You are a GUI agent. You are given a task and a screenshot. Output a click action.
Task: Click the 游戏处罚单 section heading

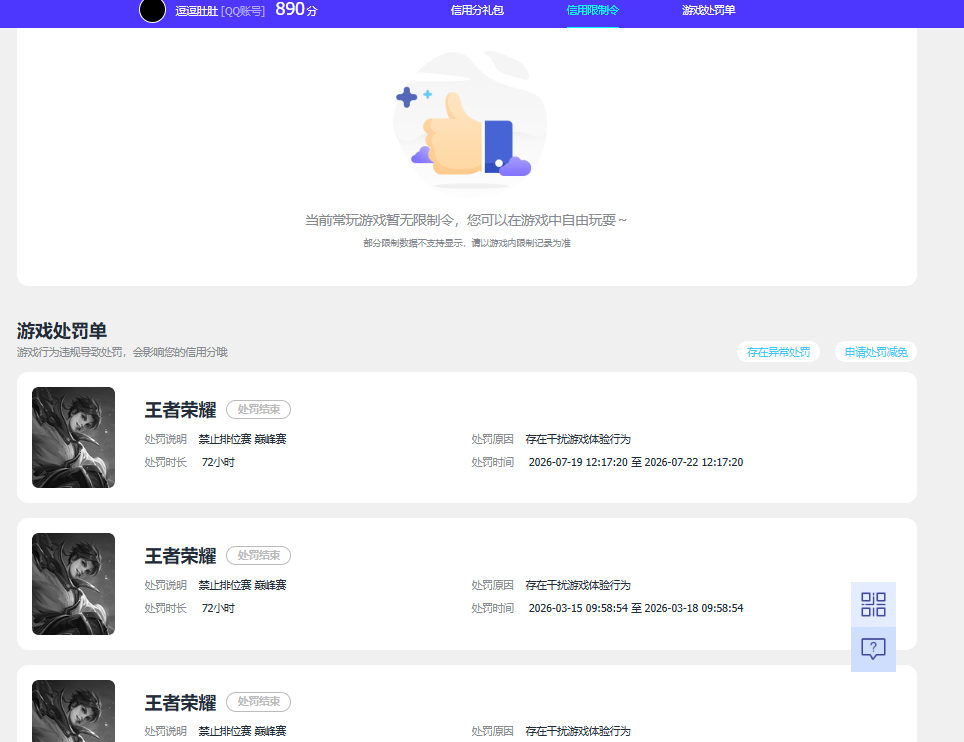tap(61, 331)
